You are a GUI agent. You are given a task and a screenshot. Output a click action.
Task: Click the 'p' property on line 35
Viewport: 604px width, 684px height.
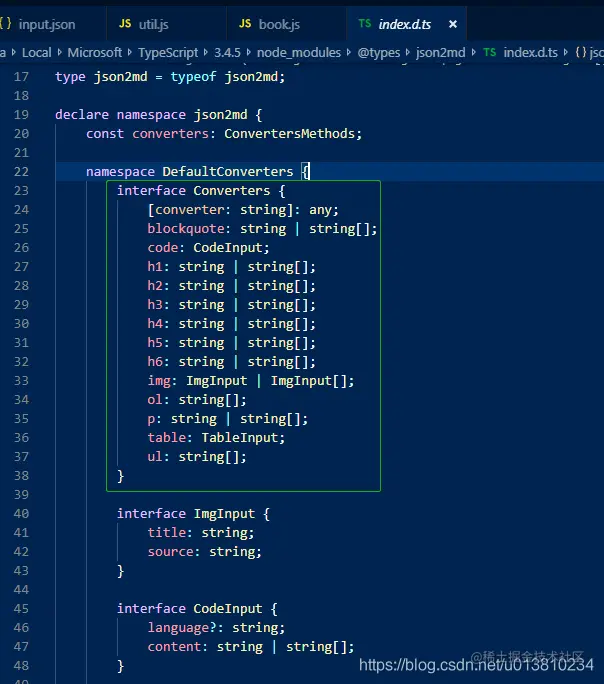[x=151, y=419]
